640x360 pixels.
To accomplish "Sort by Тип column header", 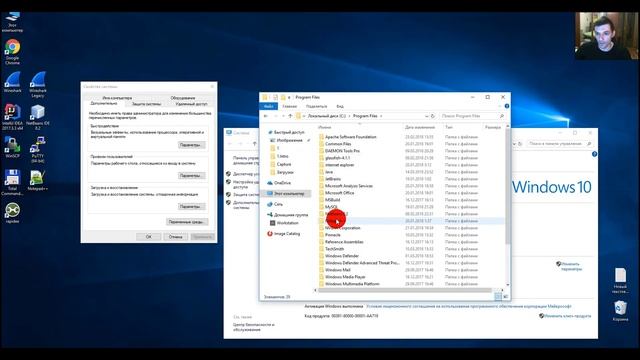I will 449,127.
